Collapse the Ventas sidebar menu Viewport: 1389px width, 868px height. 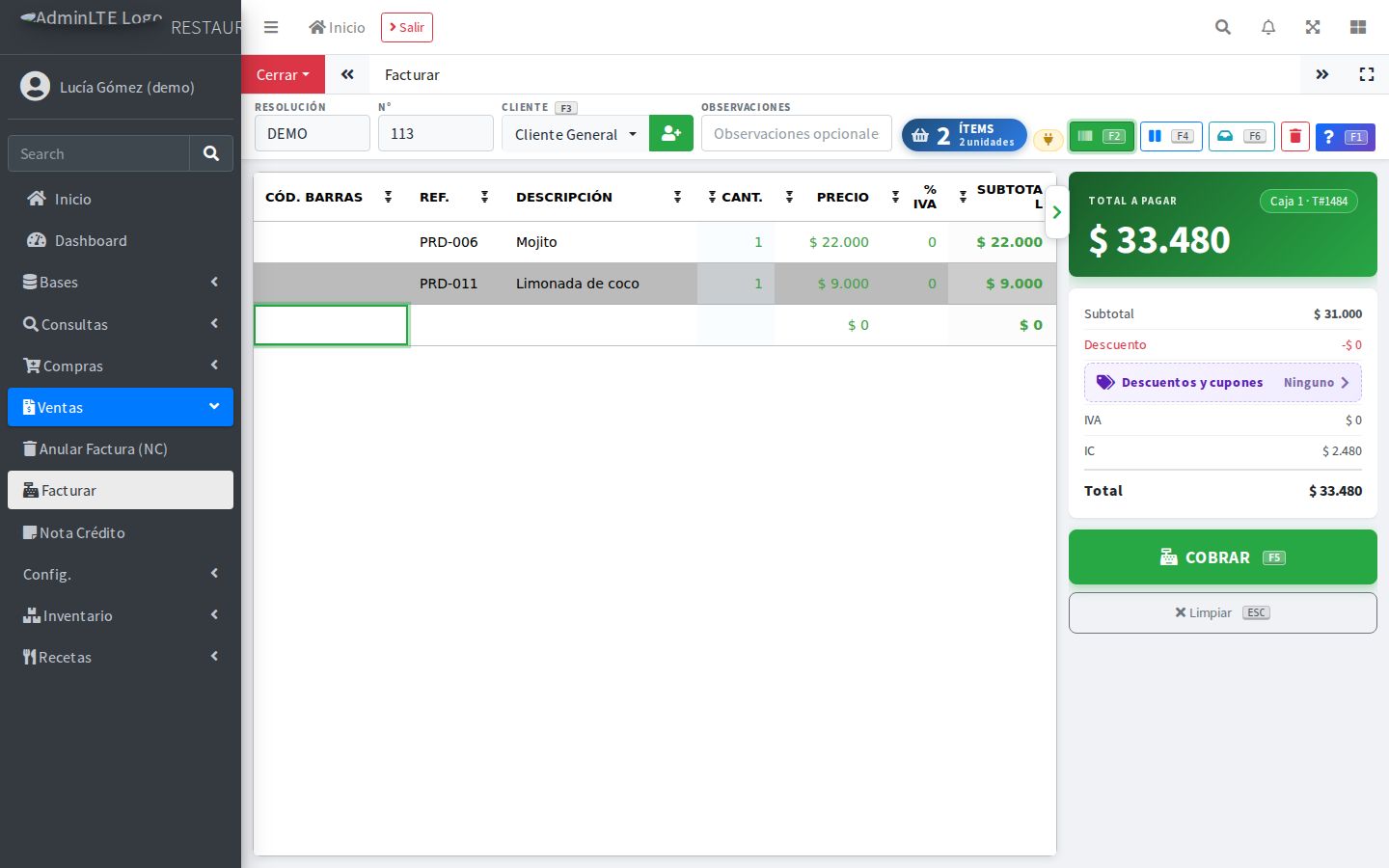[x=121, y=407]
